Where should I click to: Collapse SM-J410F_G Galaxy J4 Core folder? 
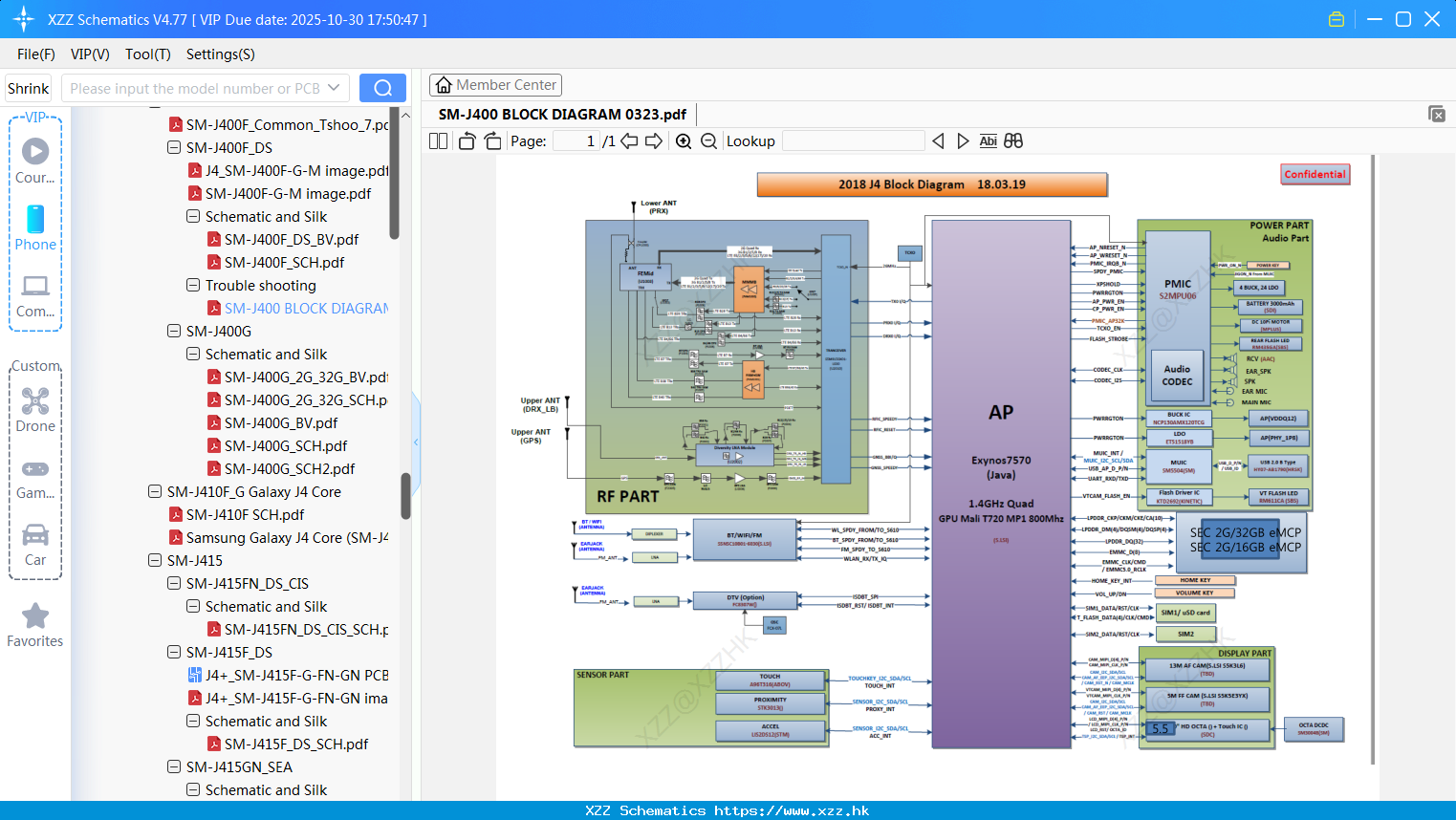point(155,491)
